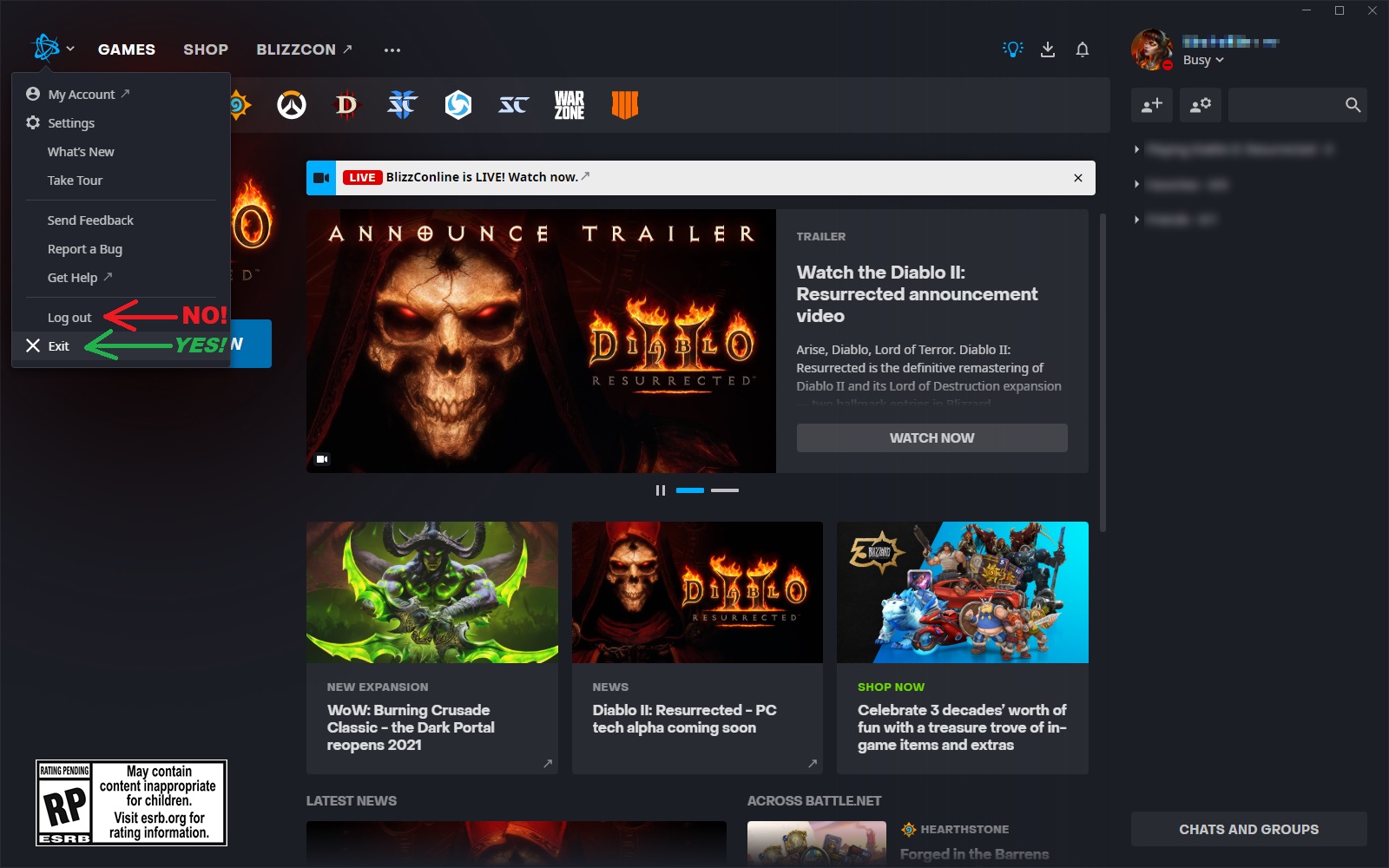Select the Black Ops 4 orange icon

coord(625,105)
